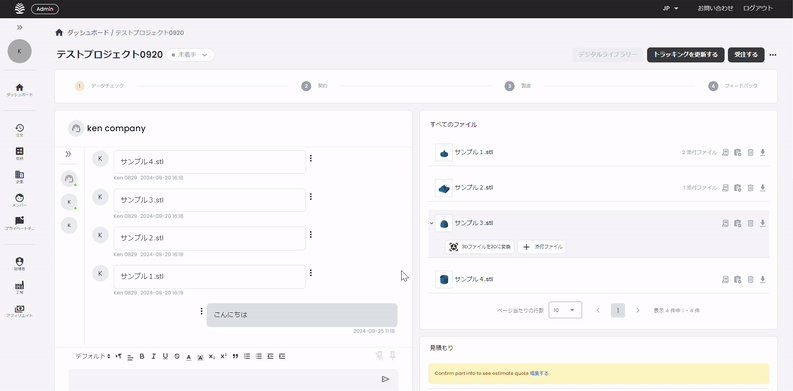This screenshot has width=793, height=391.
Task: Collapse the サンプル 3.stl row
Action: (x=431, y=223)
